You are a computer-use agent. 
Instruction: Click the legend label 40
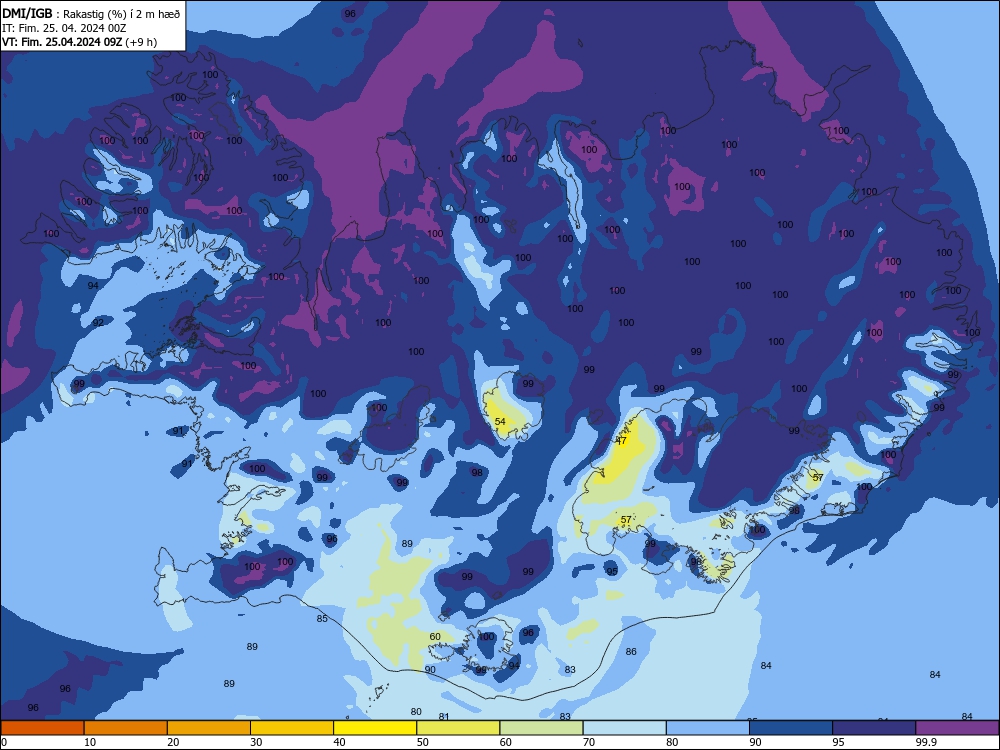[x=339, y=742]
